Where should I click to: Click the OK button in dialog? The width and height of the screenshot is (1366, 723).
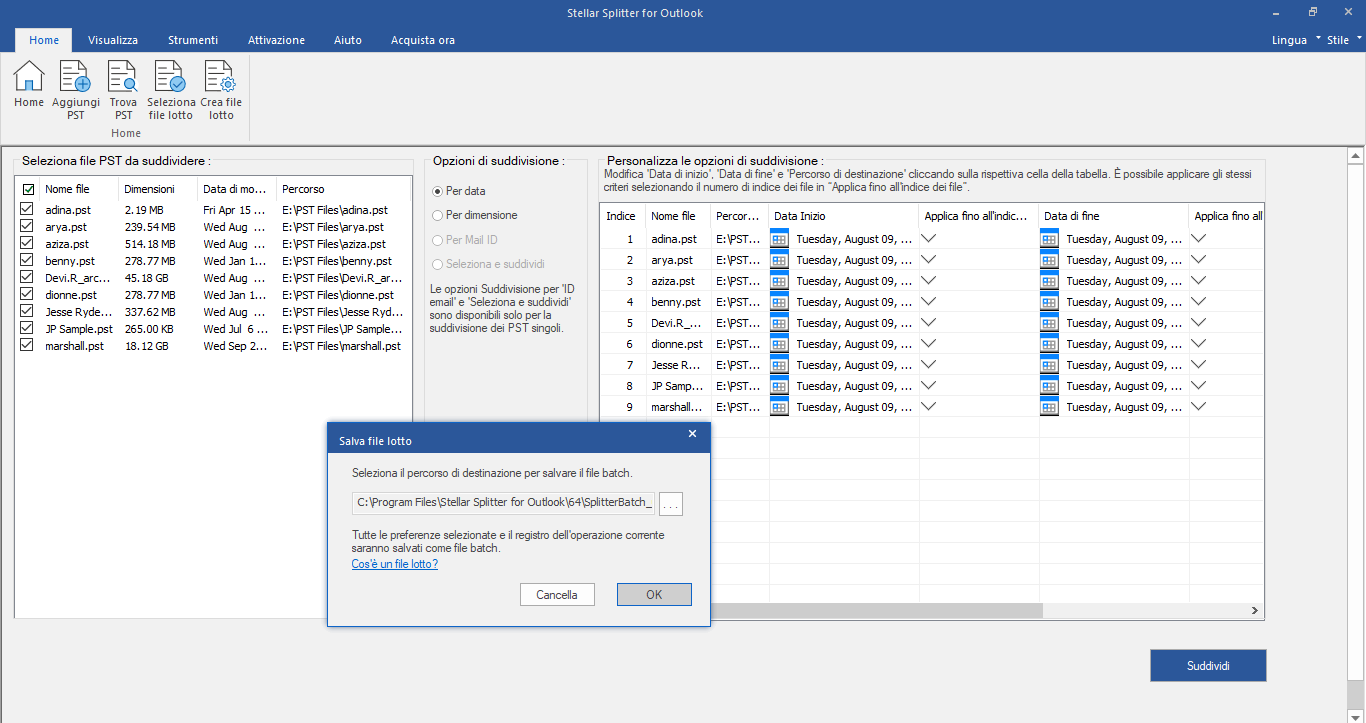[654, 594]
